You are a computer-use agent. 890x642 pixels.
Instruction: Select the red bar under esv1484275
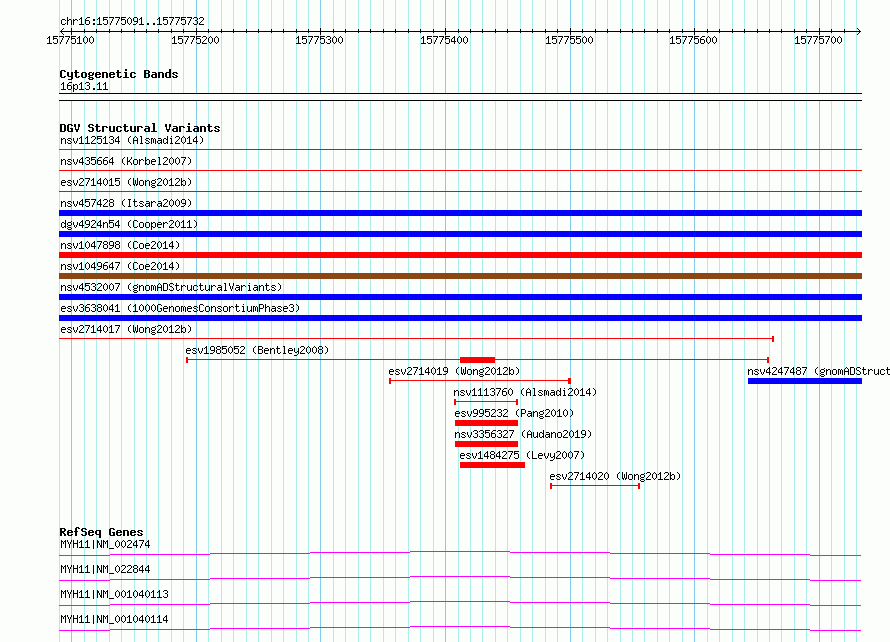tap(492, 465)
